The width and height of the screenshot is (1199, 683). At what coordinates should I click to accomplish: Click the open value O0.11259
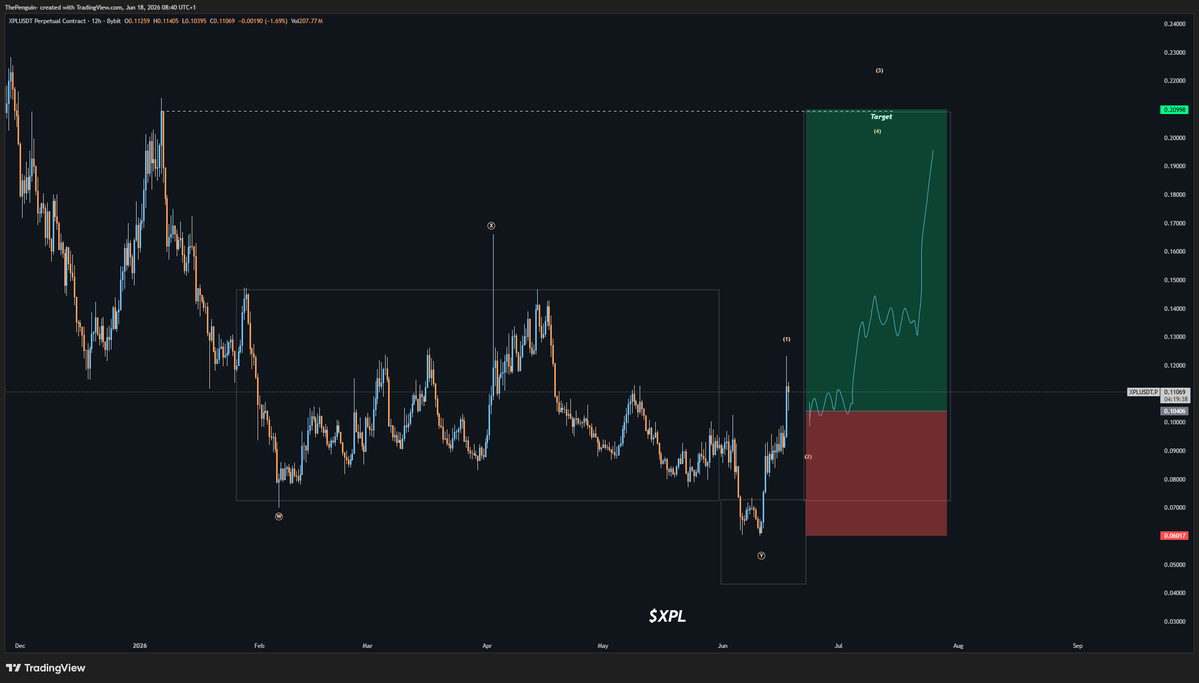tap(137, 21)
